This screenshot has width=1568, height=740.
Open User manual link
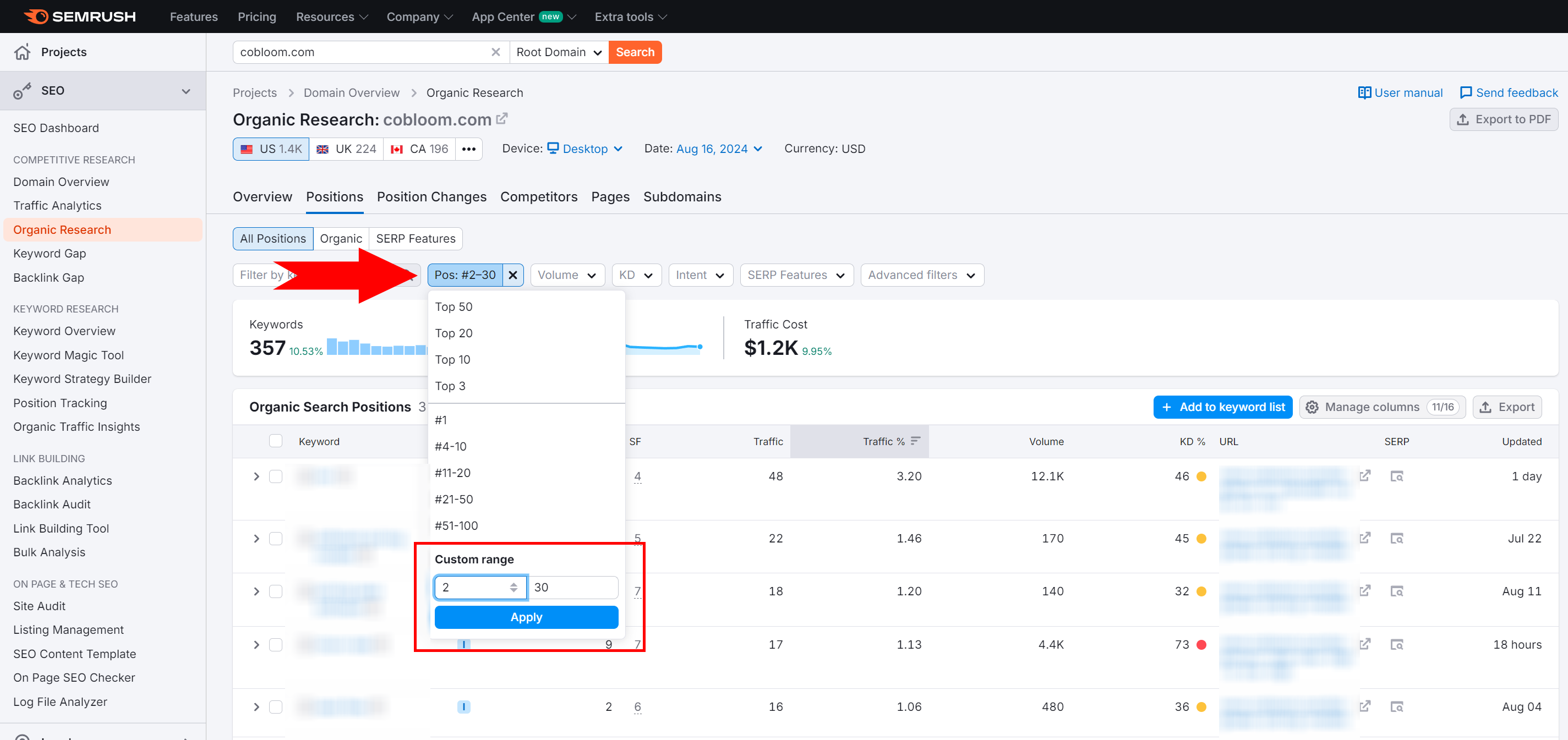coord(1400,92)
